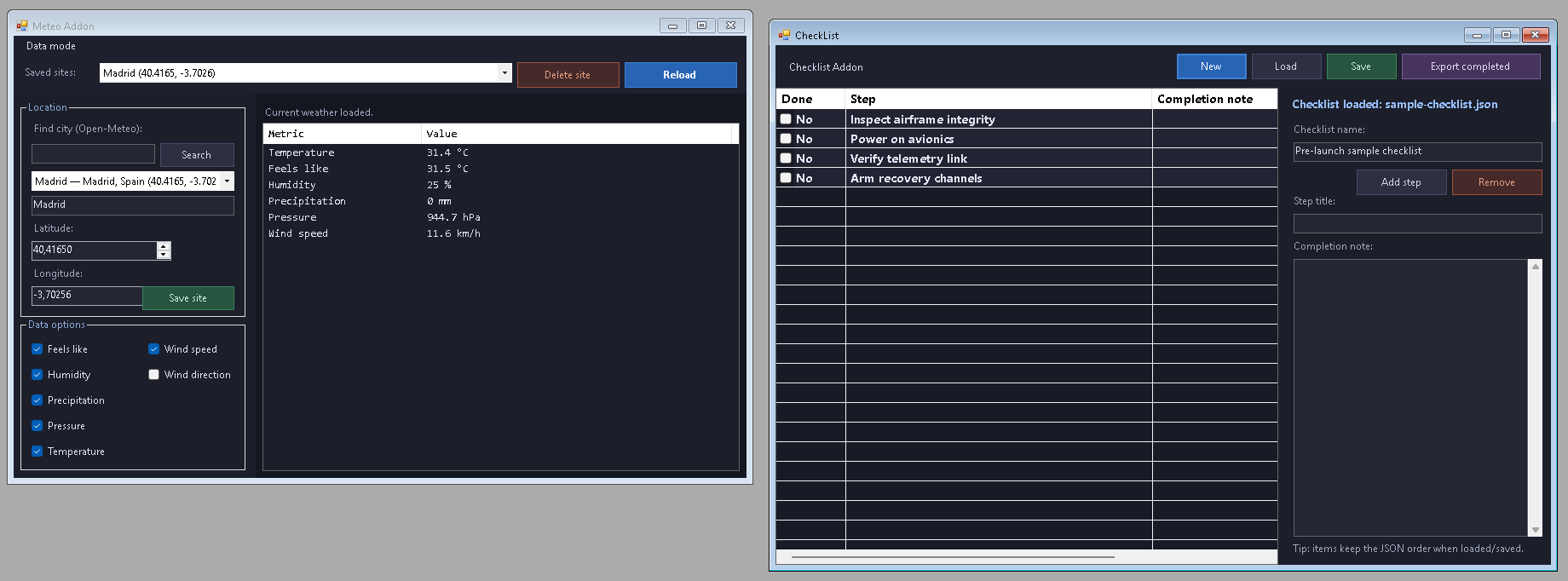The width and height of the screenshot is (1568, 581).
Task: Mark Power on avionics as done
Action: [x=786, y=139]
